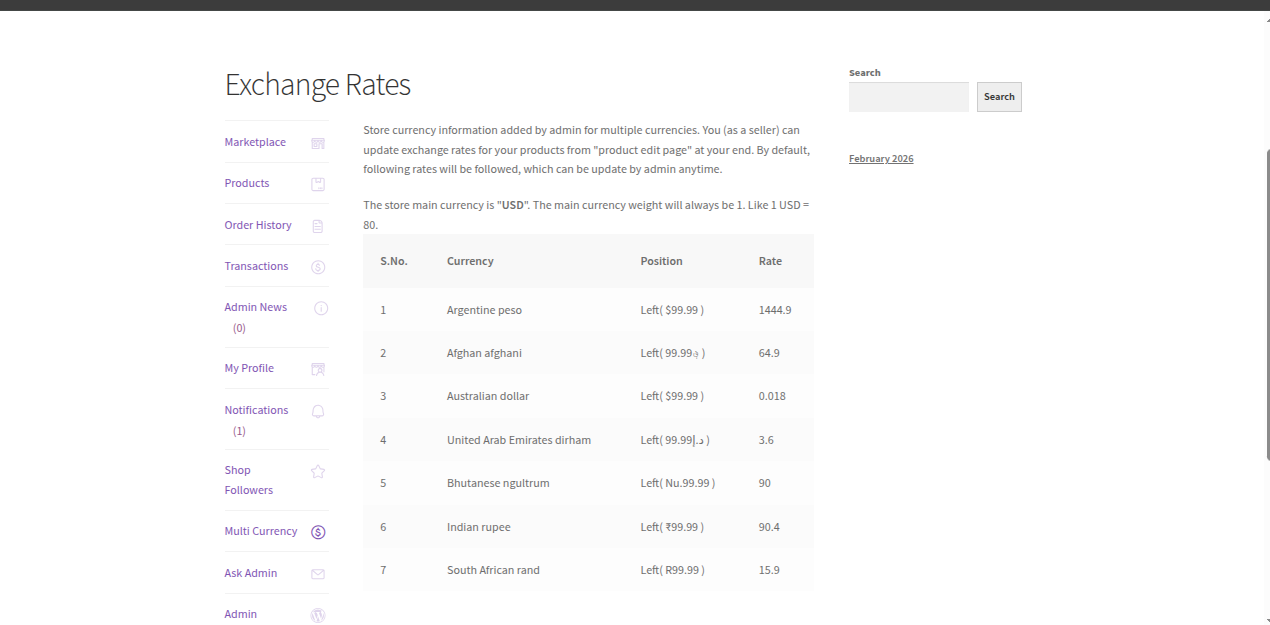Select the Multi Currency menu item

(x=260, y=531)
